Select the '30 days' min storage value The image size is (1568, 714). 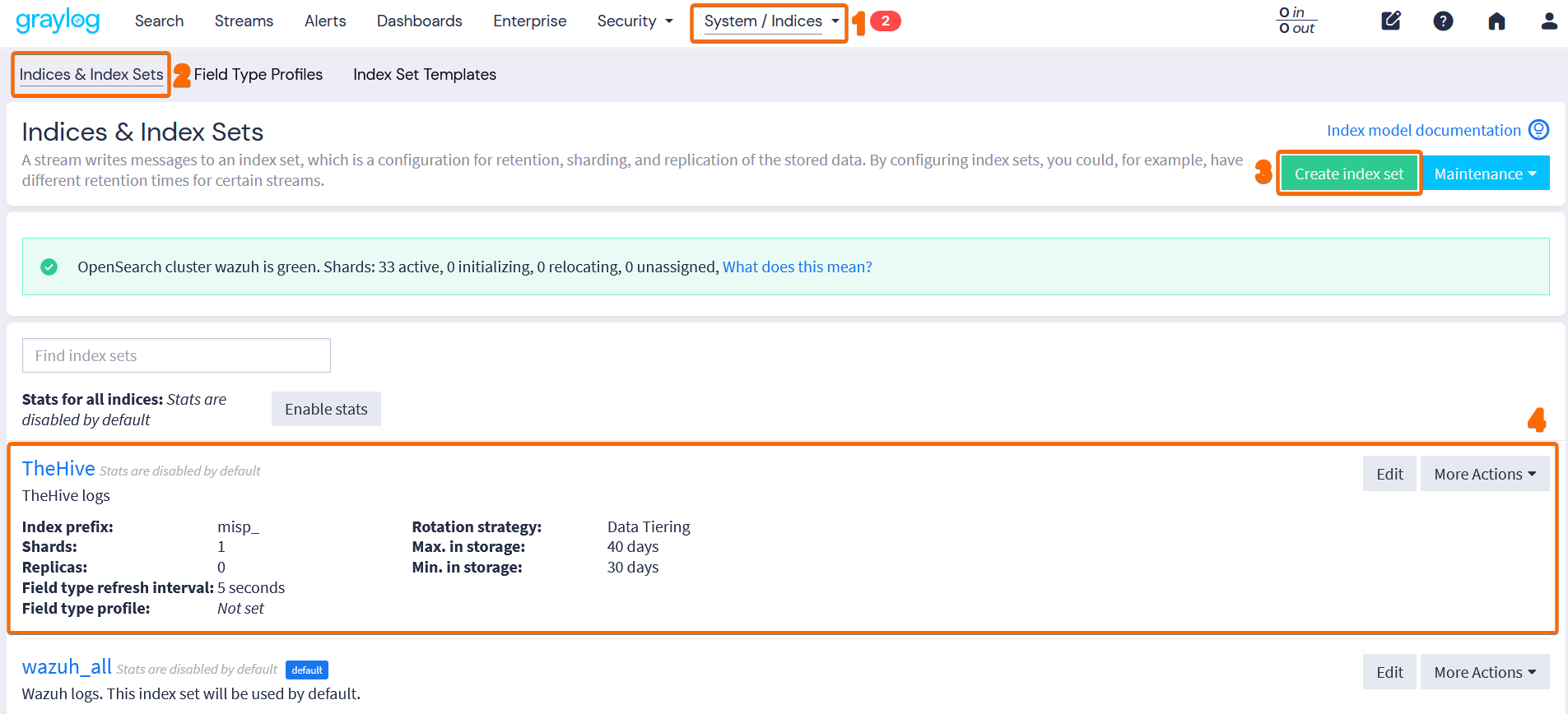pos(633,567)
